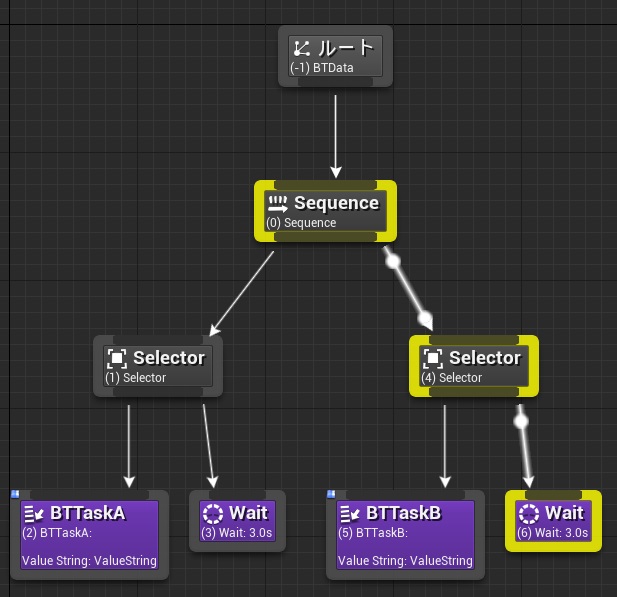Screen dimensions: 617x597
Task: Click the Sequence node's top input pin
Action: 325,185
